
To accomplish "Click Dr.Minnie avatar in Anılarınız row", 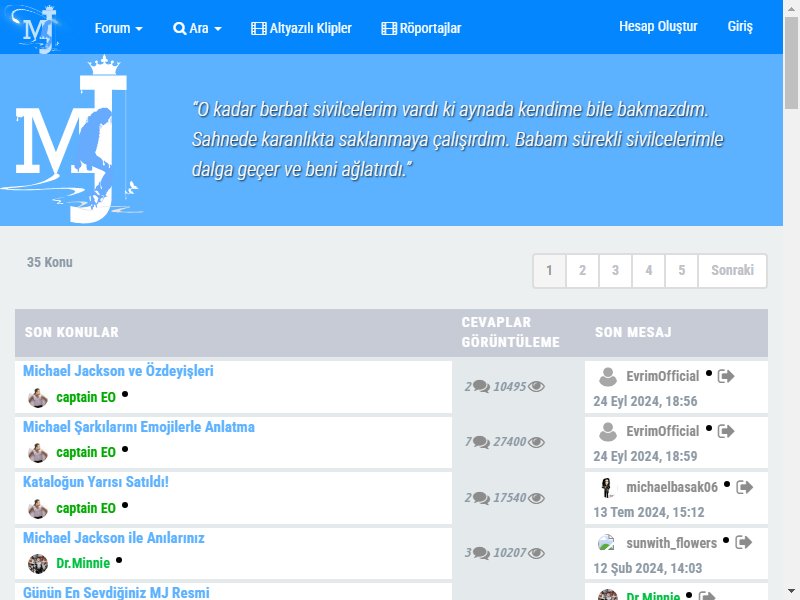I will [38, 564].
